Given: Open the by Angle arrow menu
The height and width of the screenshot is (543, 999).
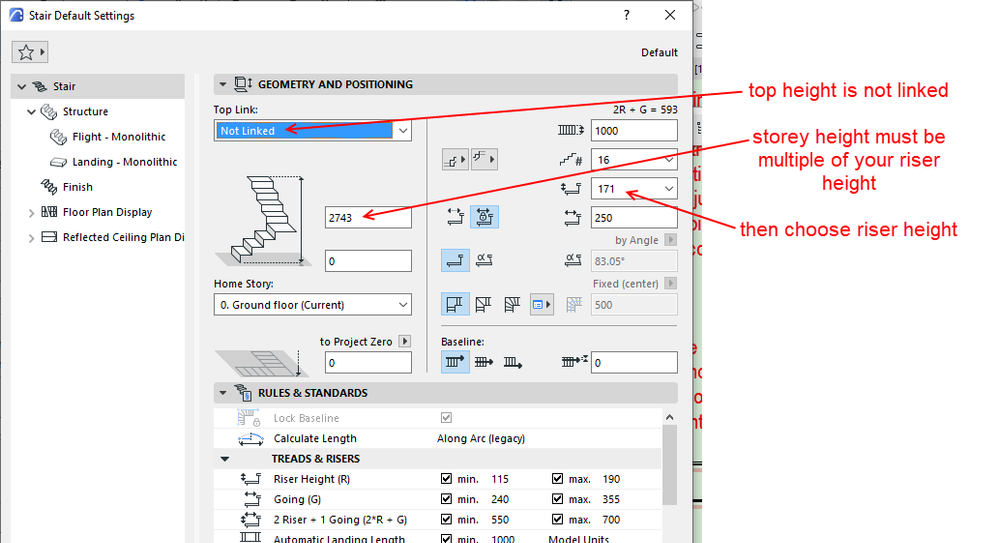Looking at the screenshot, I should pos(670,240).
